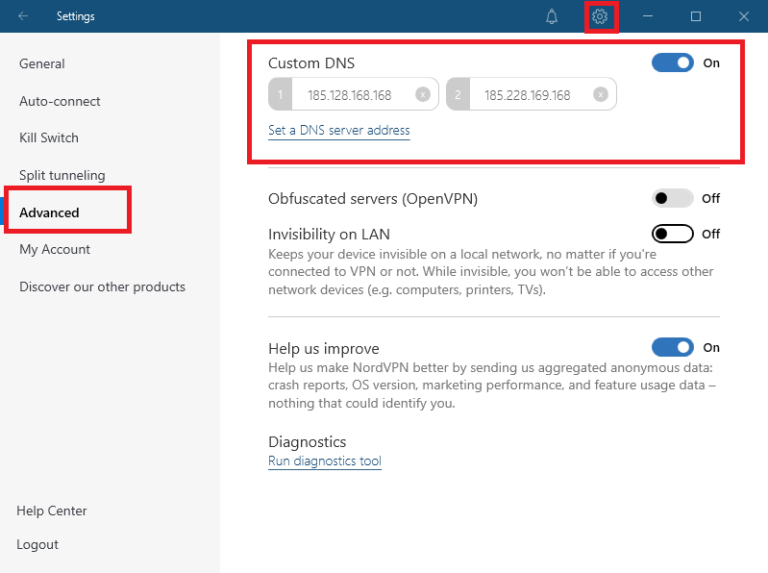Select Auto-connect in the sidebar

pyautogui.click(x=60, y=101)
